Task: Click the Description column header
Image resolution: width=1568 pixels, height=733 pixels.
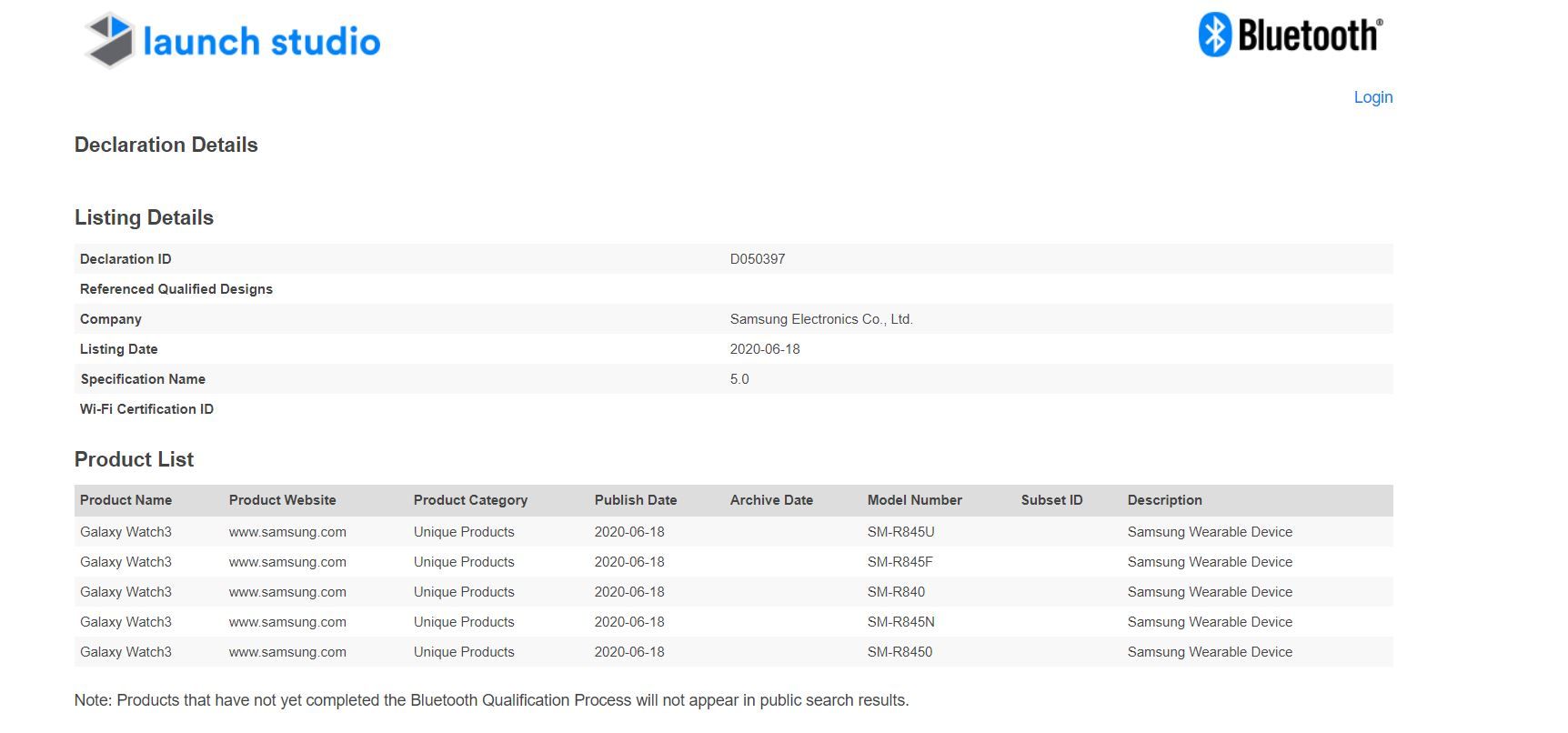Action: click(1165, 500)
